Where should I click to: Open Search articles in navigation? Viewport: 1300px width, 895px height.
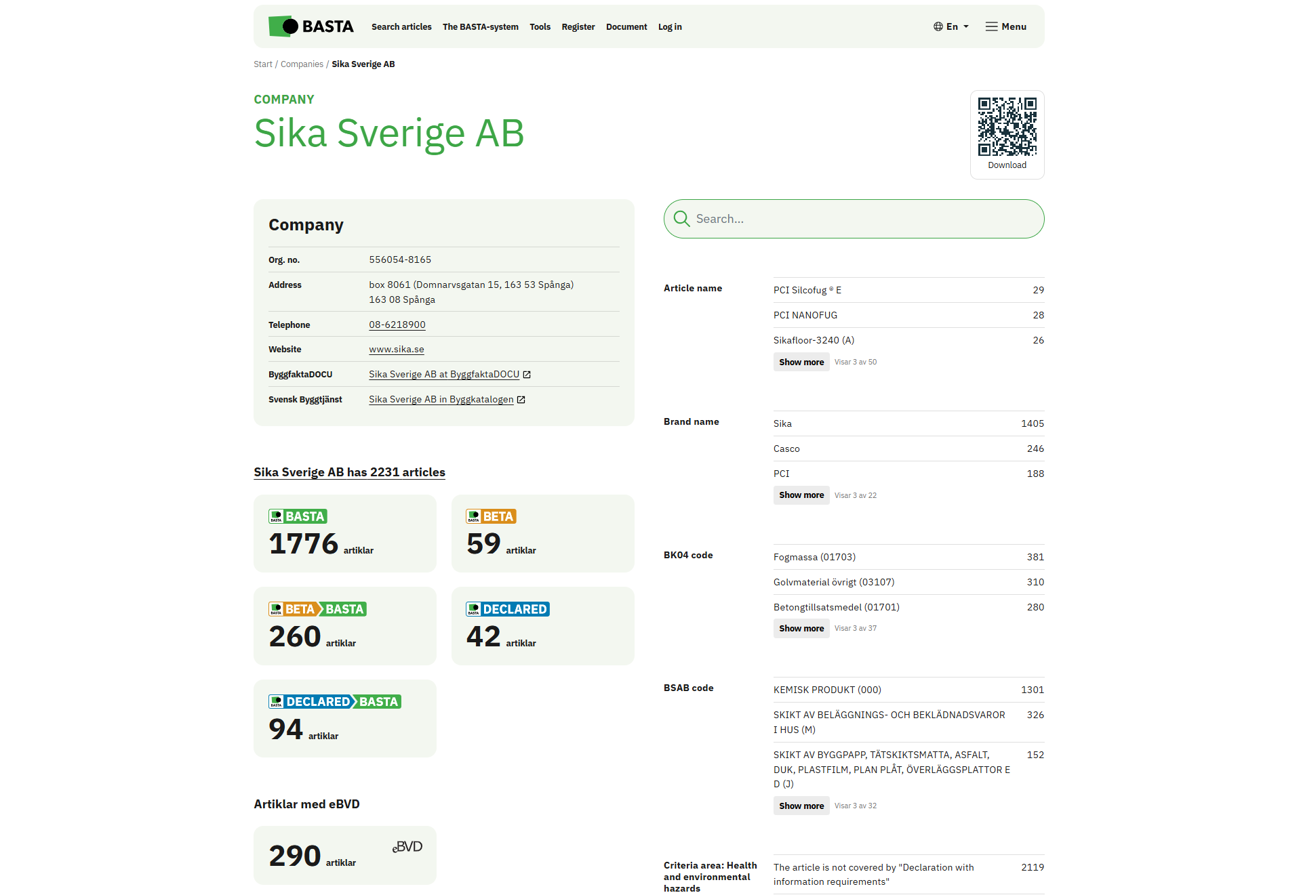click(x=401, y=27)
